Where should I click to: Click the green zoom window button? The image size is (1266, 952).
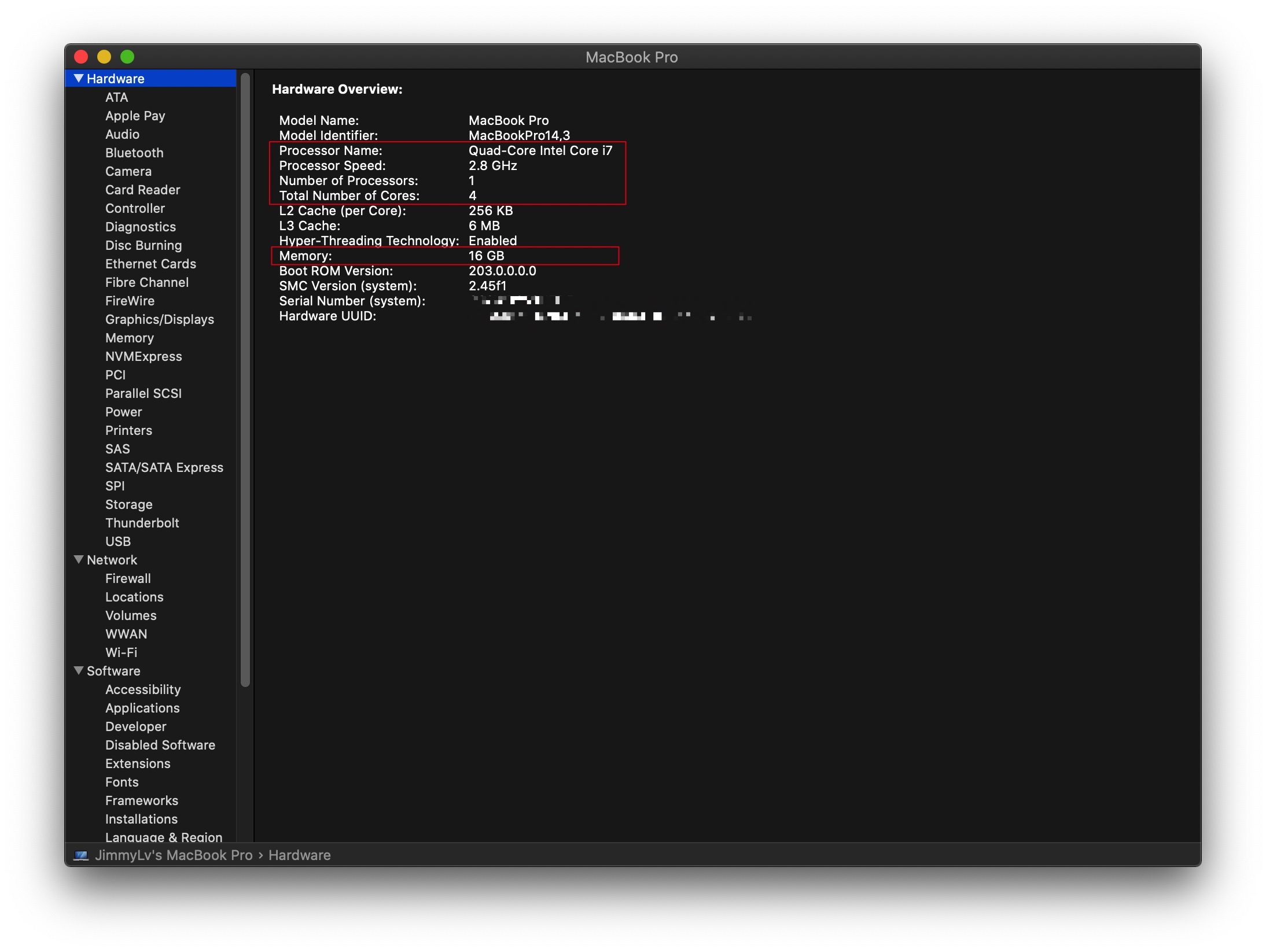tap(127, 57)
